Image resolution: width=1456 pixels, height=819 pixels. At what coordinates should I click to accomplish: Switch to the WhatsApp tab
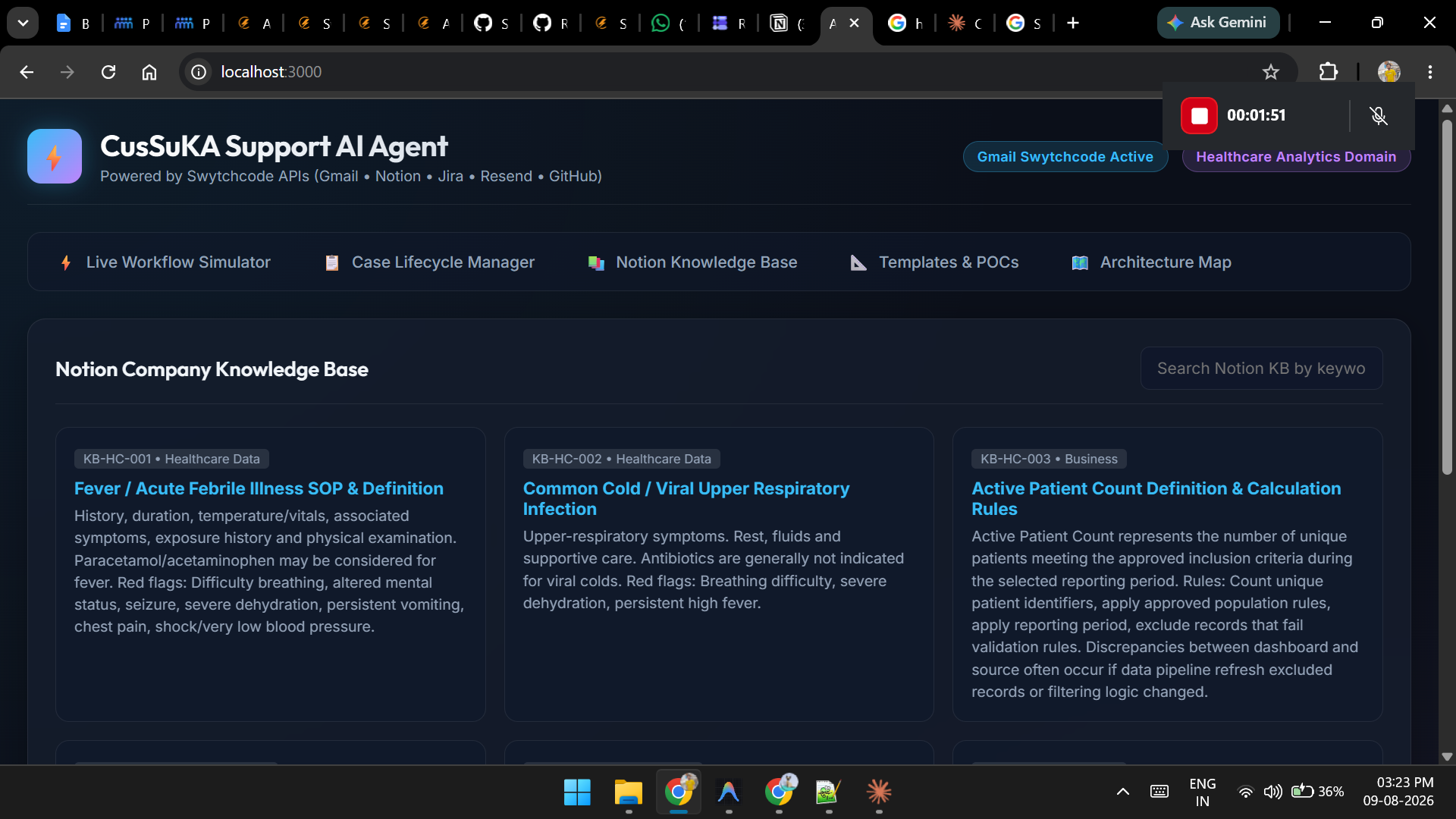pyautogui.click(x=670, y=24)
